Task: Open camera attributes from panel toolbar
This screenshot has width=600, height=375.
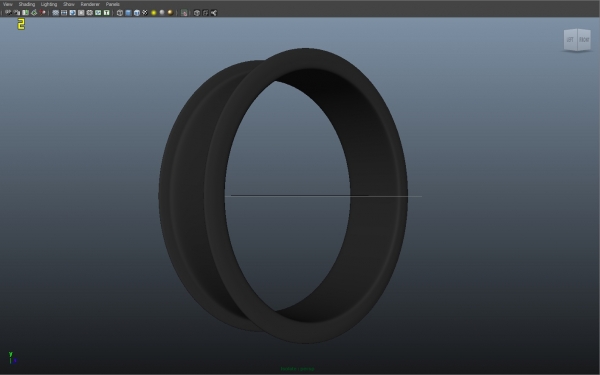Action: click(x=16, y=13)
